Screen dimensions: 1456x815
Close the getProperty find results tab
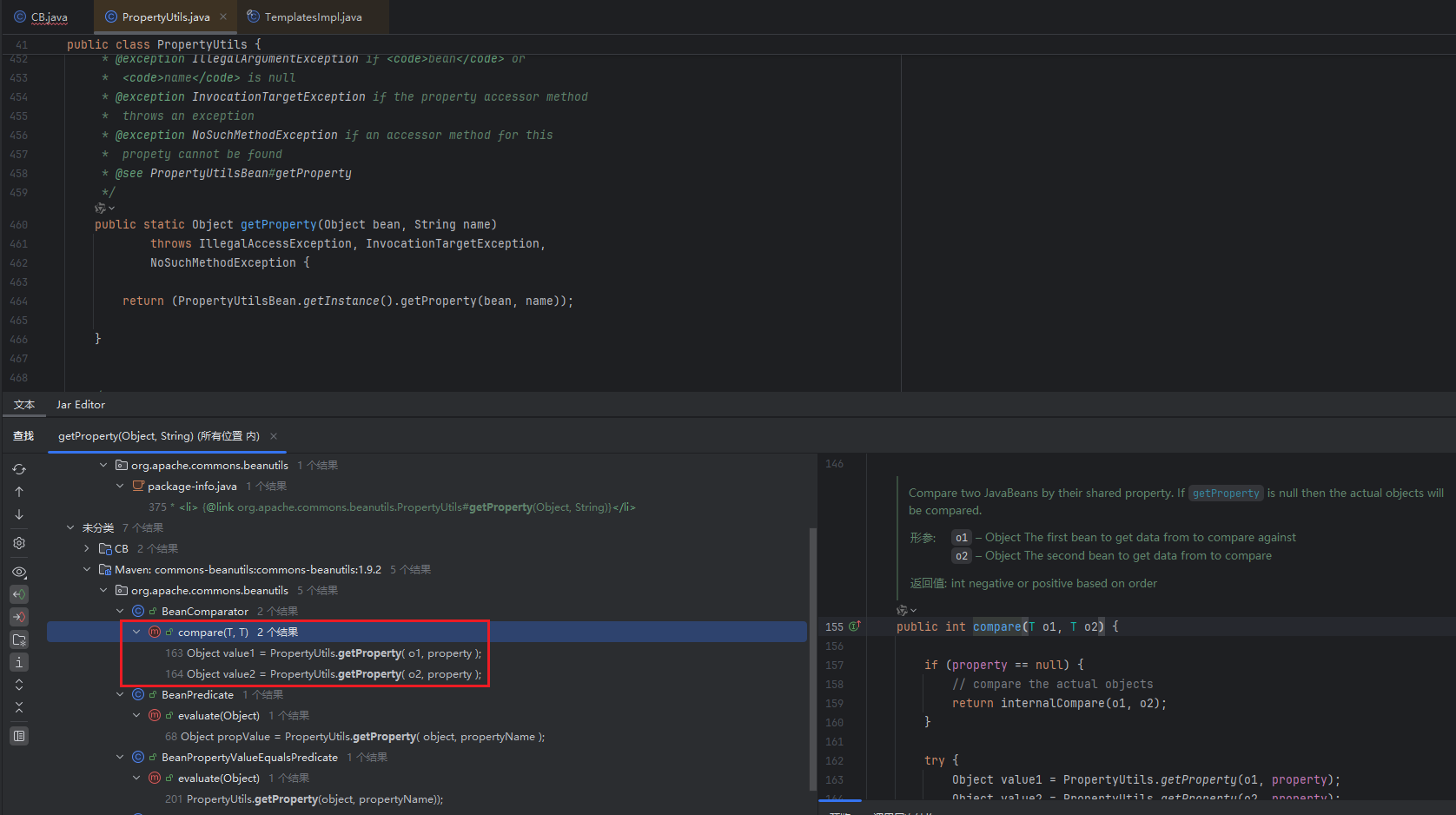pyautogui.click(x=274, y=436)
